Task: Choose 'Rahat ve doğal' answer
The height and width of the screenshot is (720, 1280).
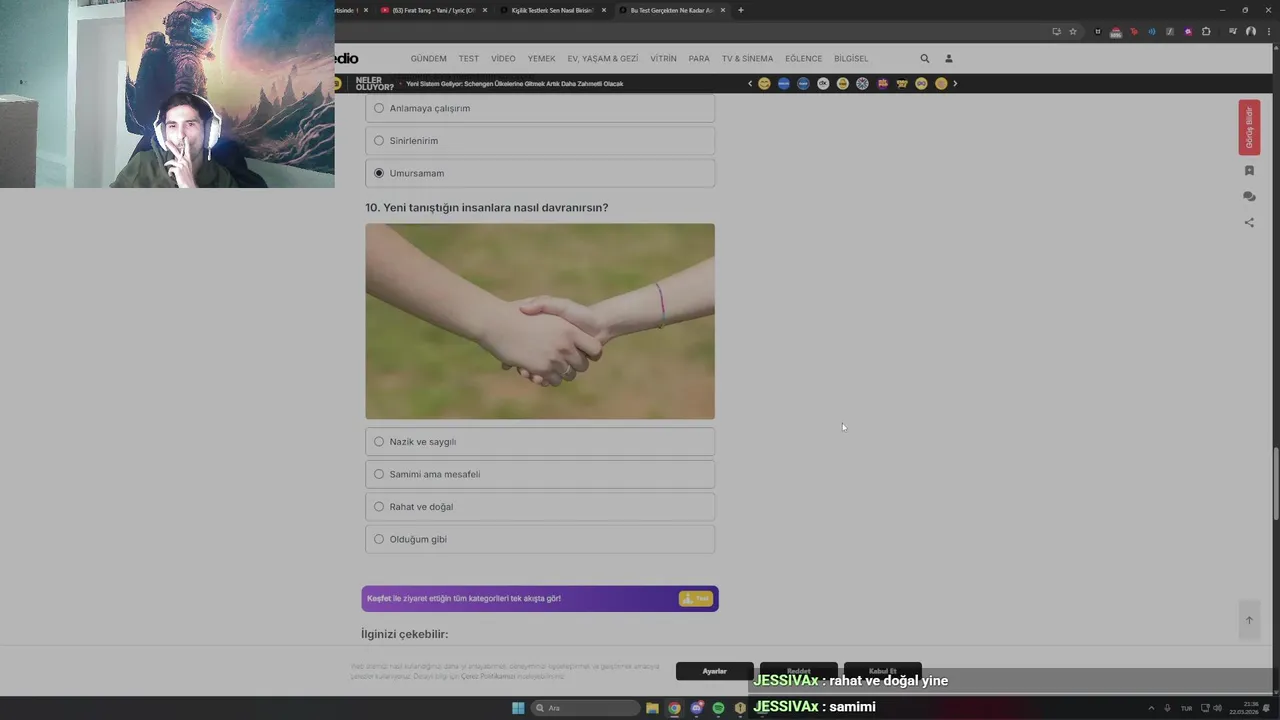Action: (x=540, y=507)
